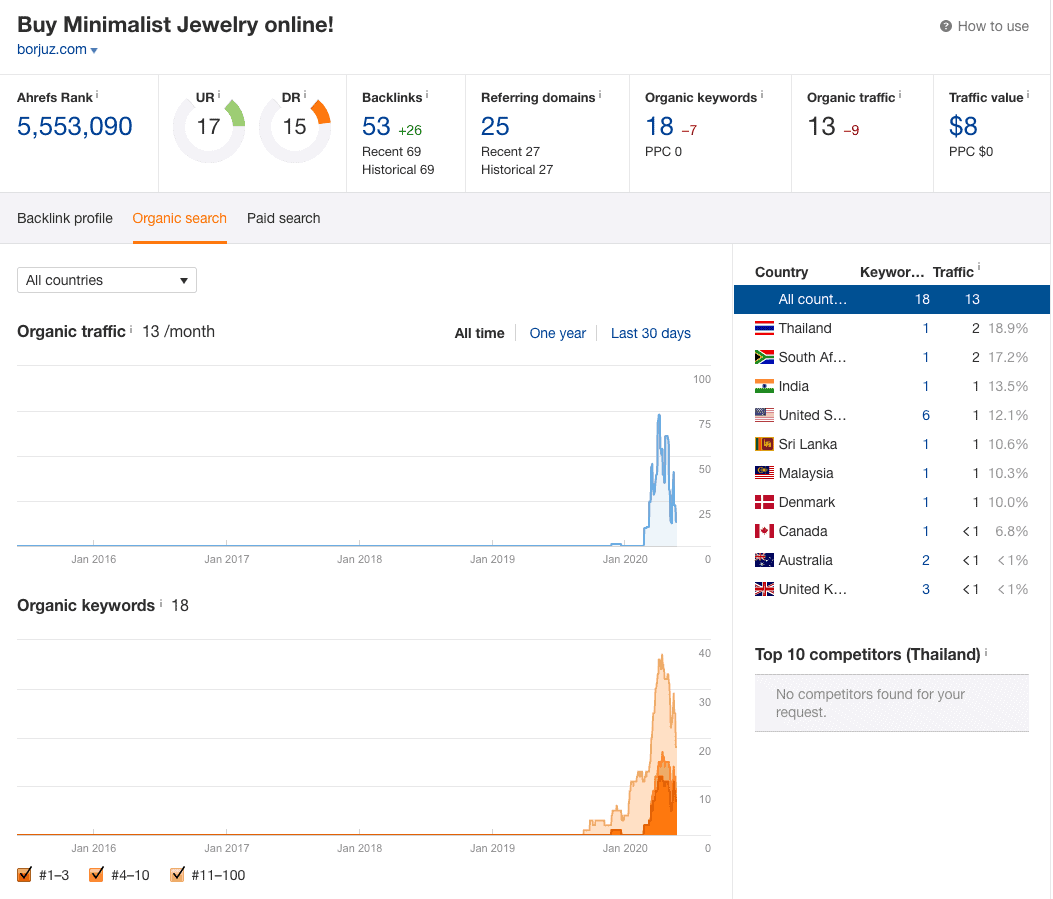Click info icon next to Organic keywords chart title

pos(161,604)
